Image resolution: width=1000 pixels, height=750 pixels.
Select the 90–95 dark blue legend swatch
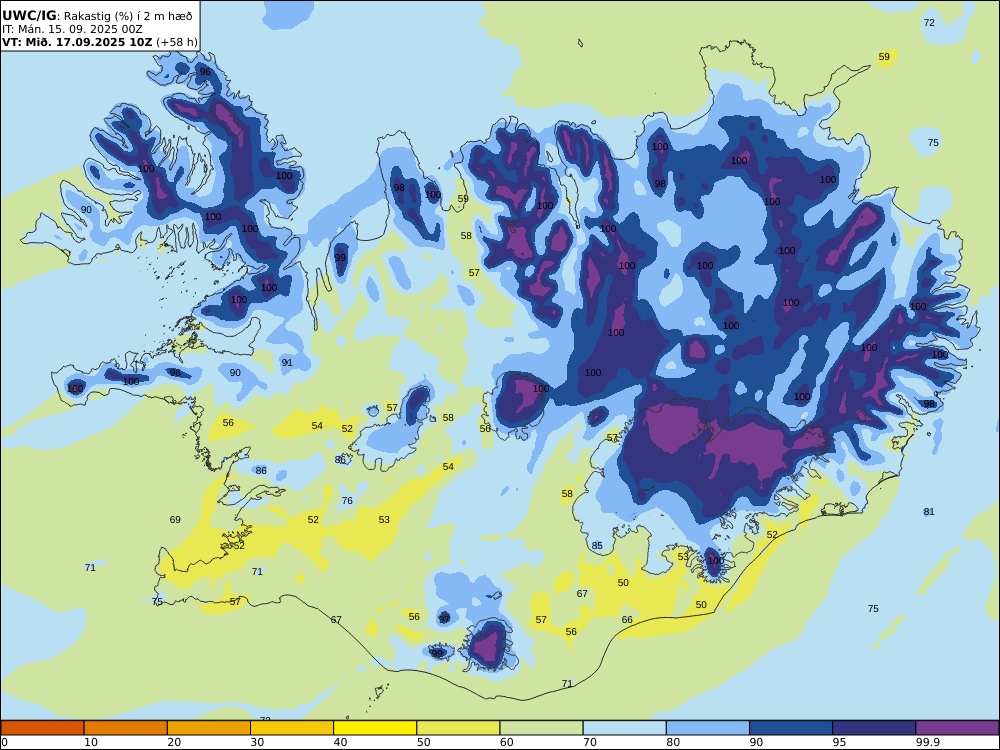(x=791, y=728)
